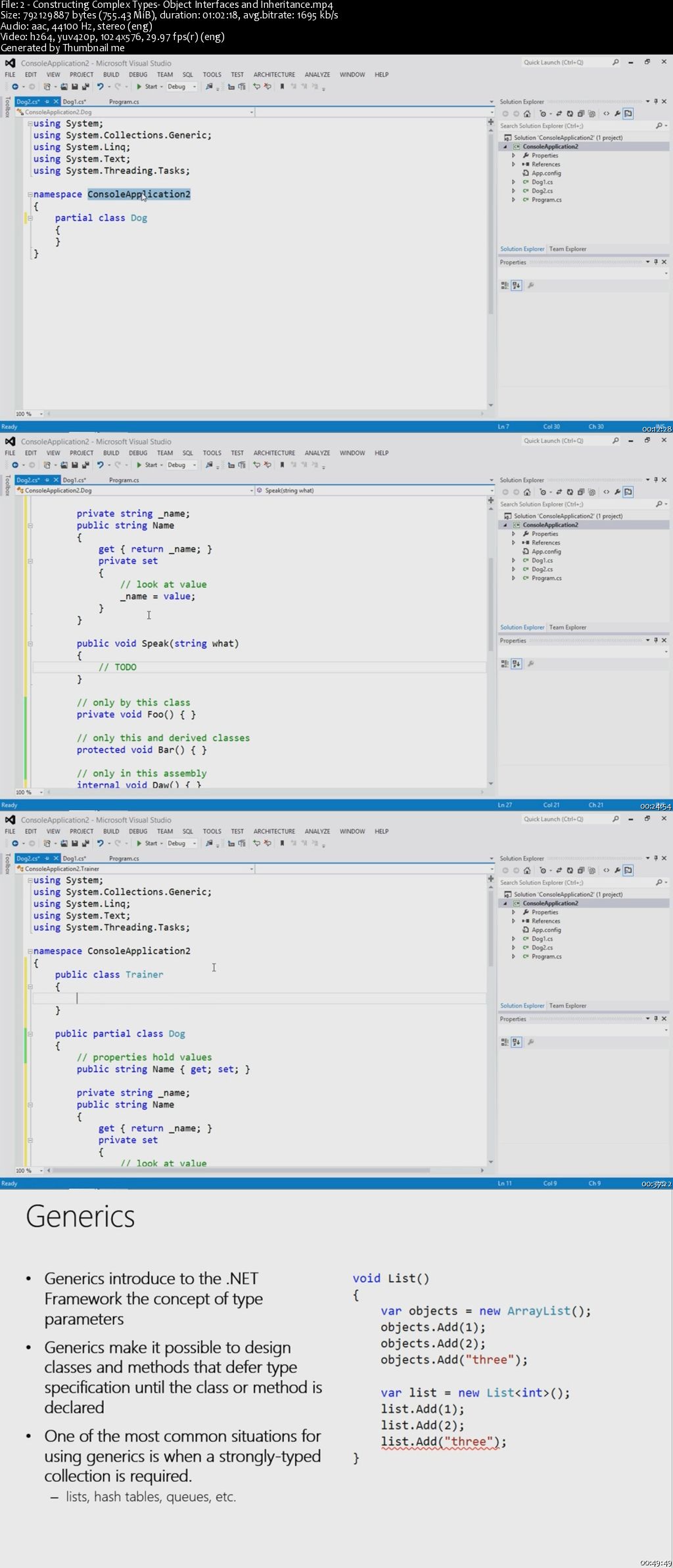Click Solution Explorer Home icon, 00:12:28 frame

click(x=527, y=114)
